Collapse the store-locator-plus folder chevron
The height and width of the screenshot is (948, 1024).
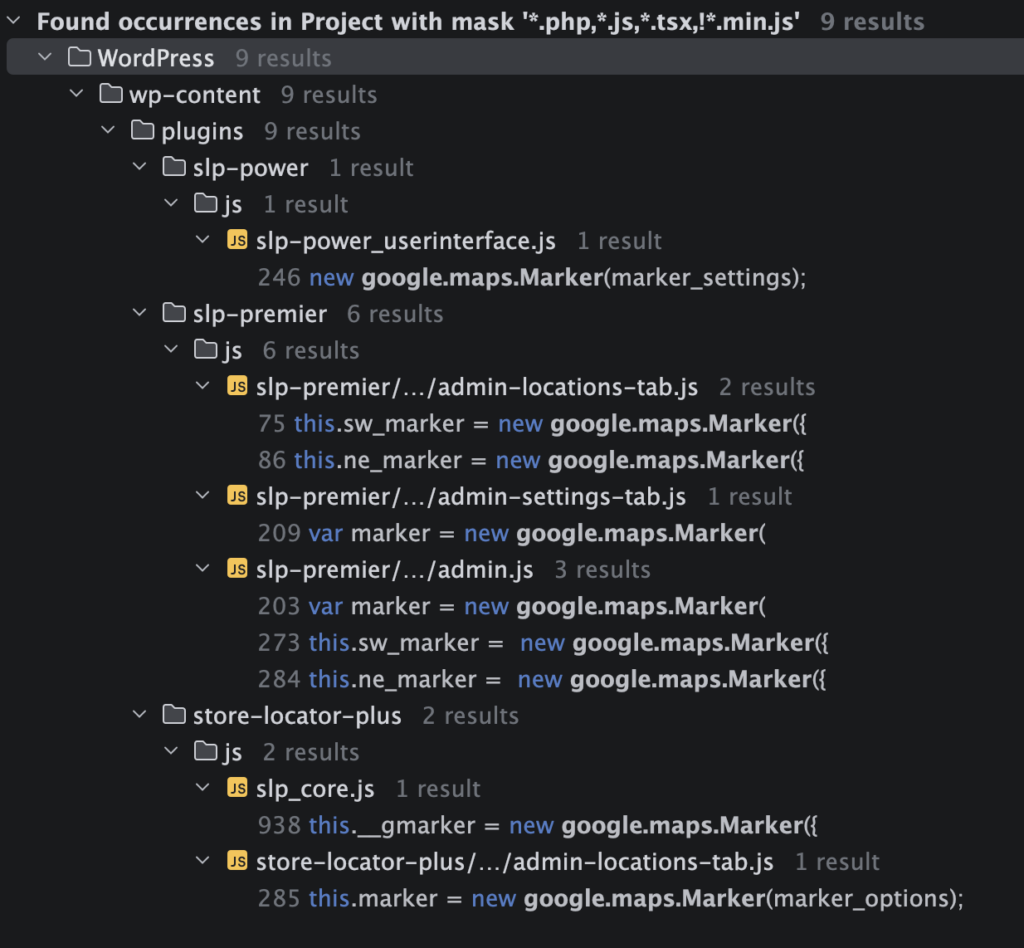point(141,716)
